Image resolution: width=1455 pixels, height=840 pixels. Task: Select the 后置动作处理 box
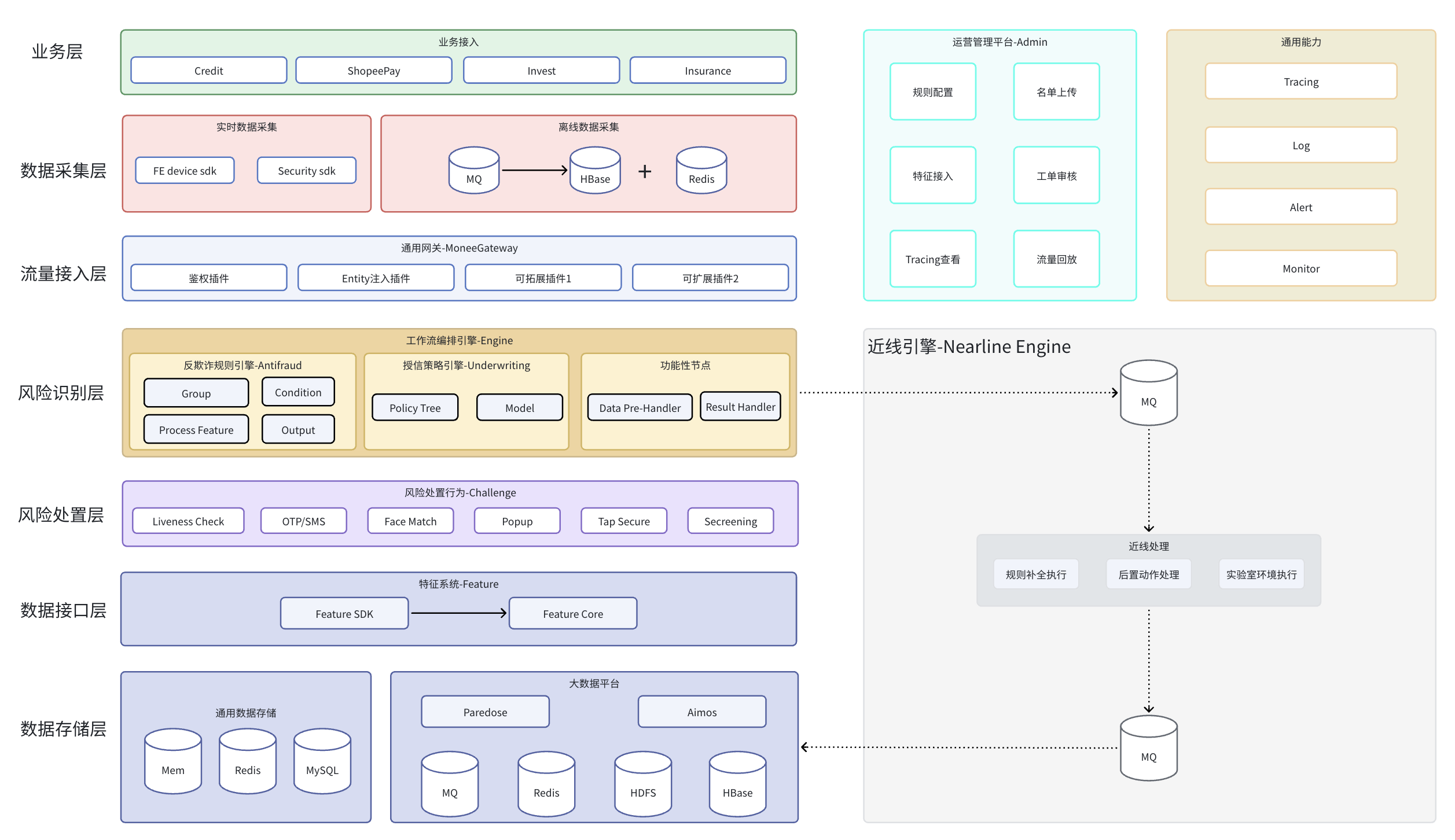pyautogui.click(x=1149, y=574)
